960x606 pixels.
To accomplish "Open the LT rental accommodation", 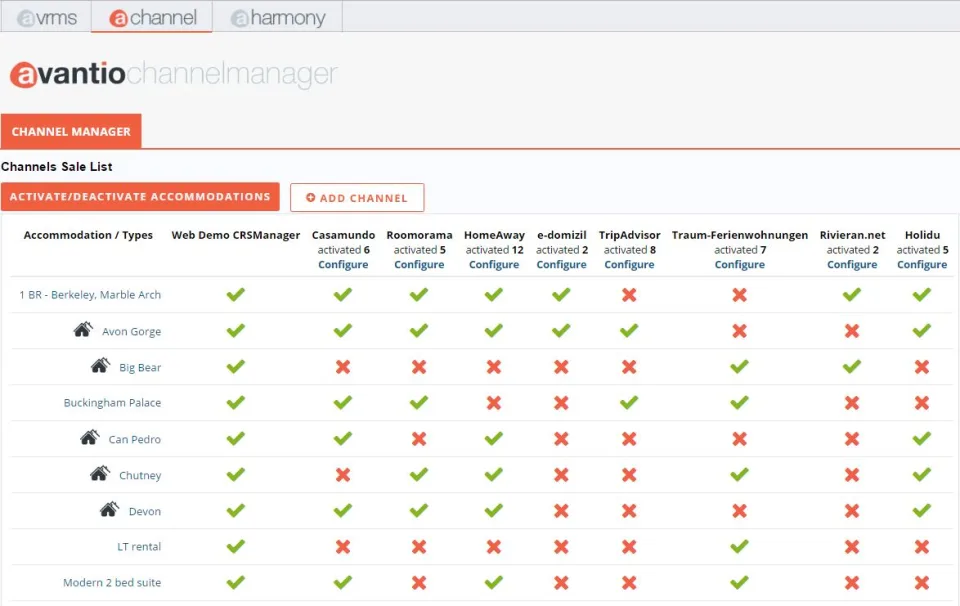I will pos(139,547).
